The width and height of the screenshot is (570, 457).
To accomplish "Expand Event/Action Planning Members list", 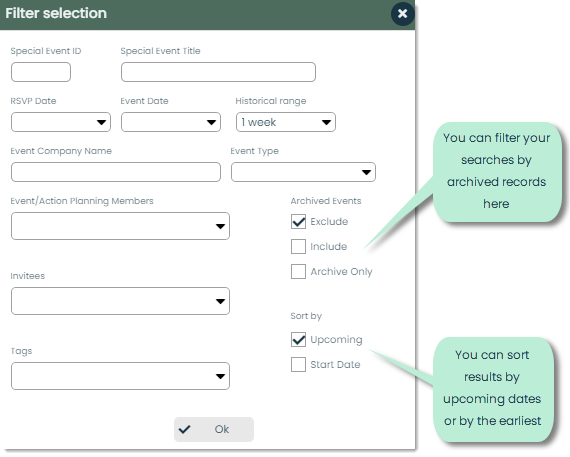I will pos(120,226).
